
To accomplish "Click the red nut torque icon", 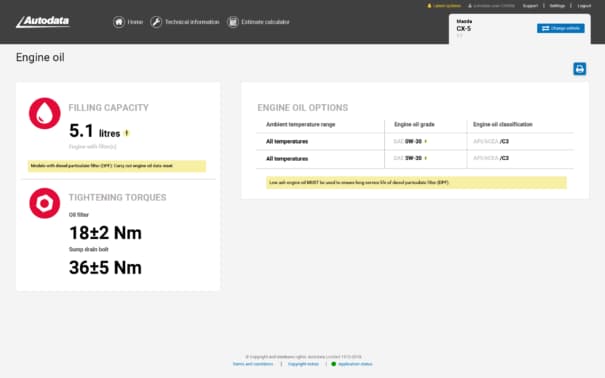I will [x=45, y=203].
